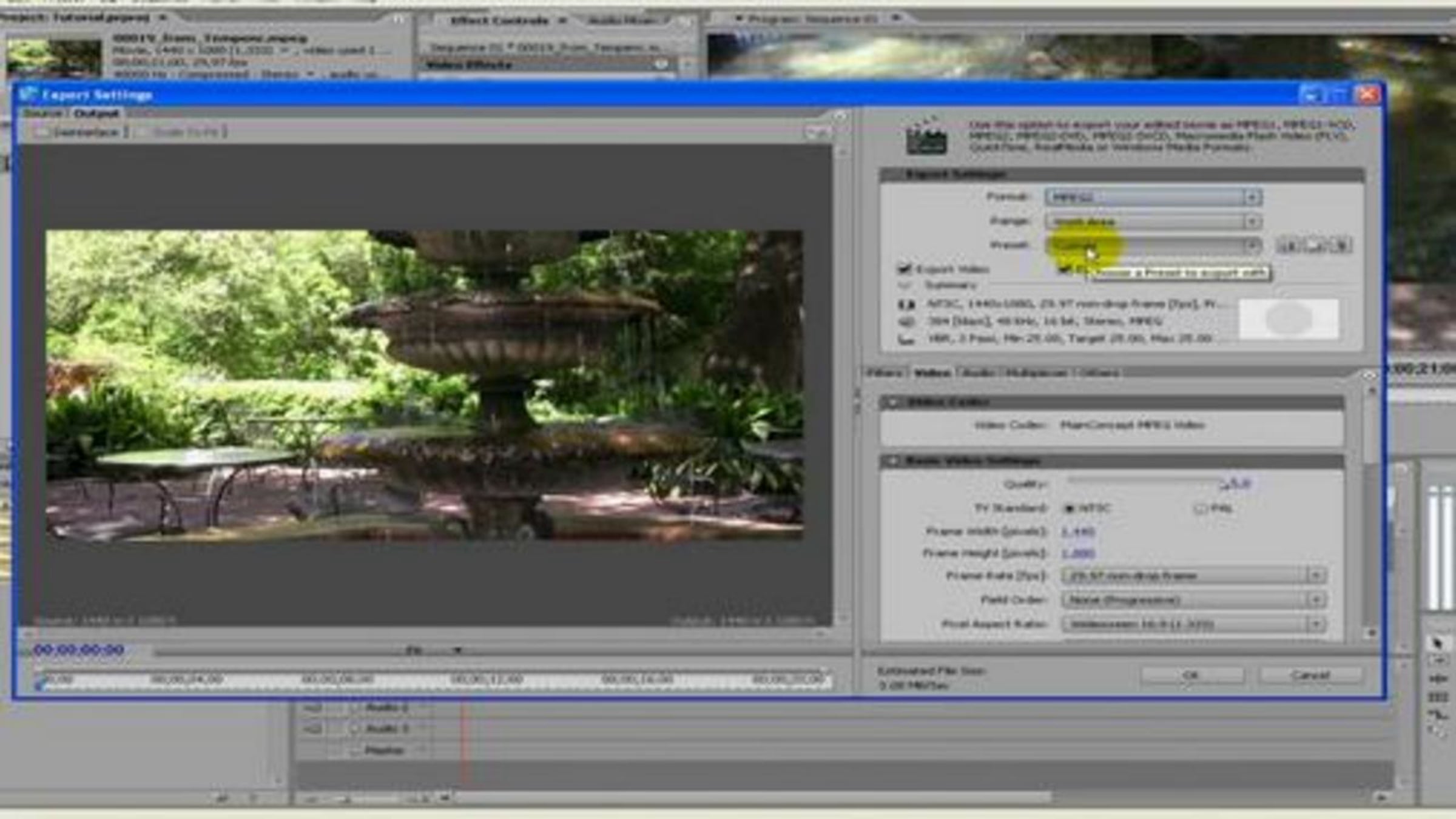Toggle the Export Video checkbox
This screenshot has height=819, width=1456.
pos(905,269)
